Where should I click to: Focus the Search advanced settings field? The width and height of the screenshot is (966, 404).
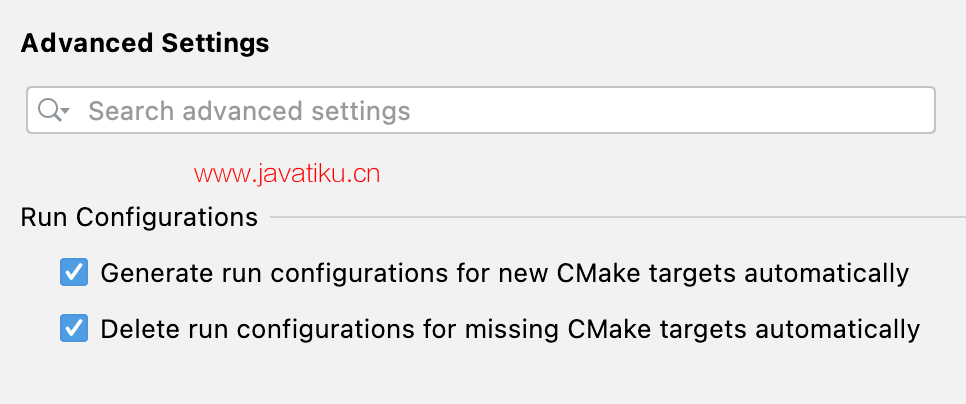click(x=481, y=110)
